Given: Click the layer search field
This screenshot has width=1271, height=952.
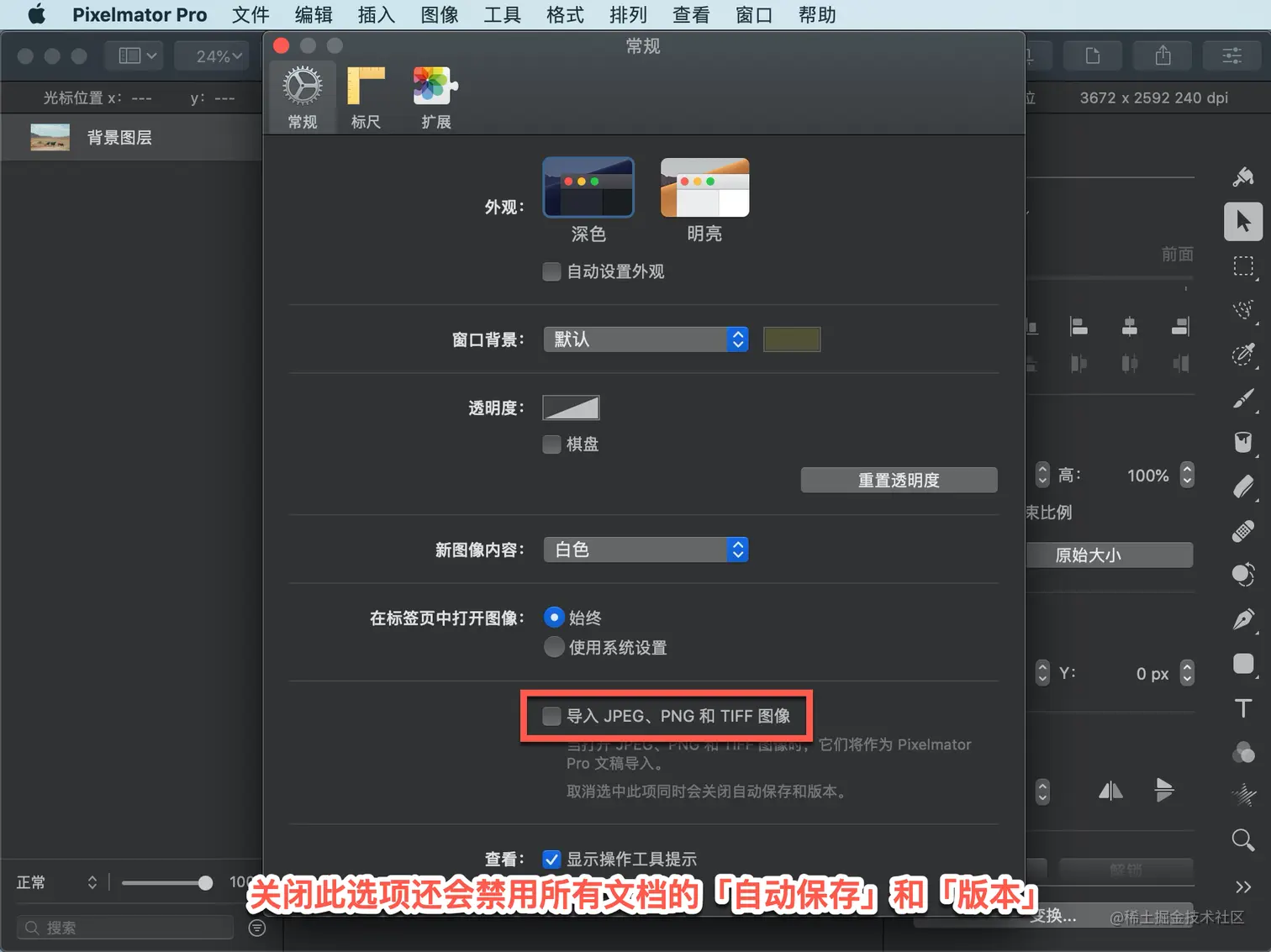Looking at the screenshot, I should (x=125, y=928).
